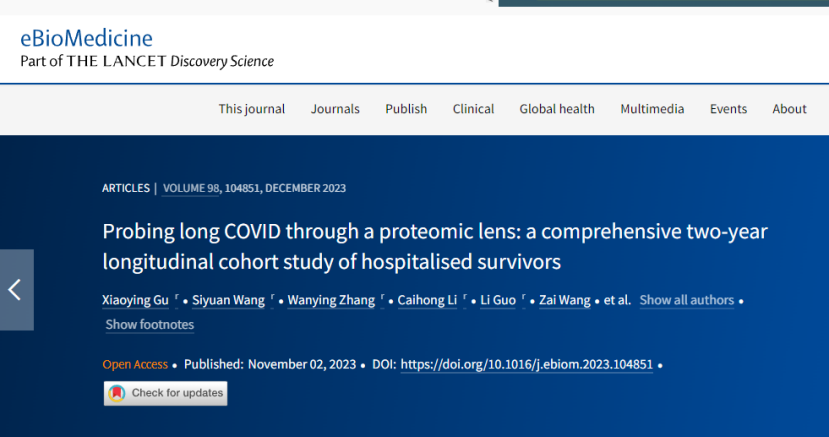Expand the Publish menu
This screenshot has height=437, width=829.
(406, 109)
